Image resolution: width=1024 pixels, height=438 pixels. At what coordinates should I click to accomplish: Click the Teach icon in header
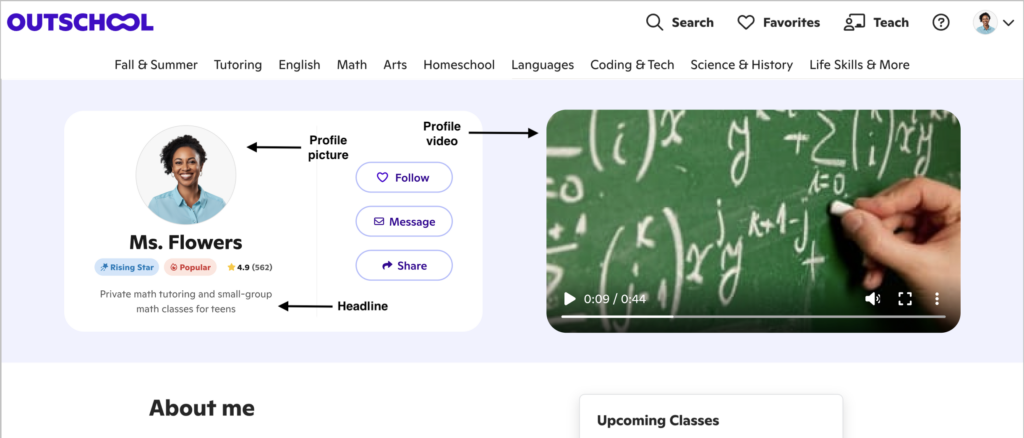[854, 22]
